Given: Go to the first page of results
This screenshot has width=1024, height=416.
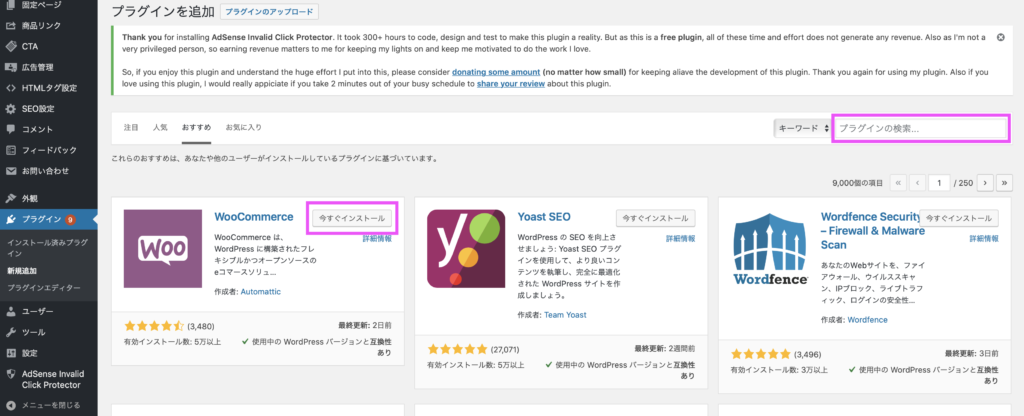Looking at the screenshot, I should [x=897, y=183].
